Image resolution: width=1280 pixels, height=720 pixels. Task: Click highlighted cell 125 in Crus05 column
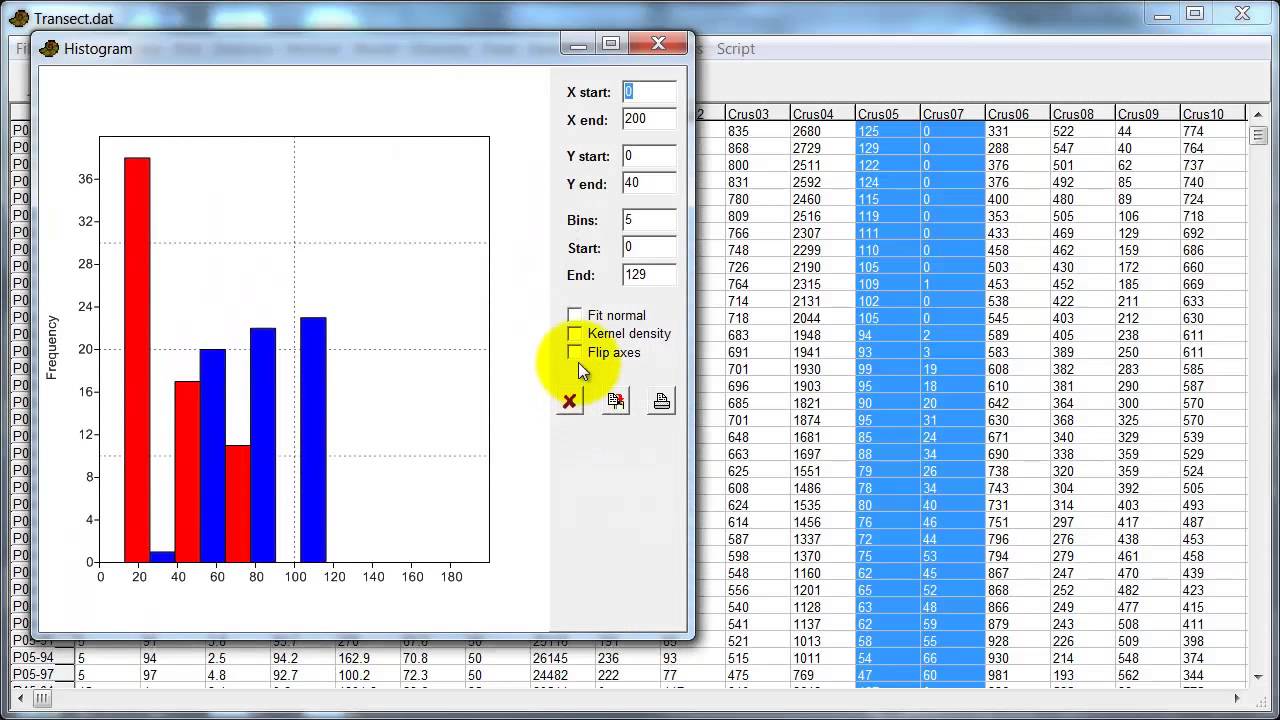pos(888,131)
